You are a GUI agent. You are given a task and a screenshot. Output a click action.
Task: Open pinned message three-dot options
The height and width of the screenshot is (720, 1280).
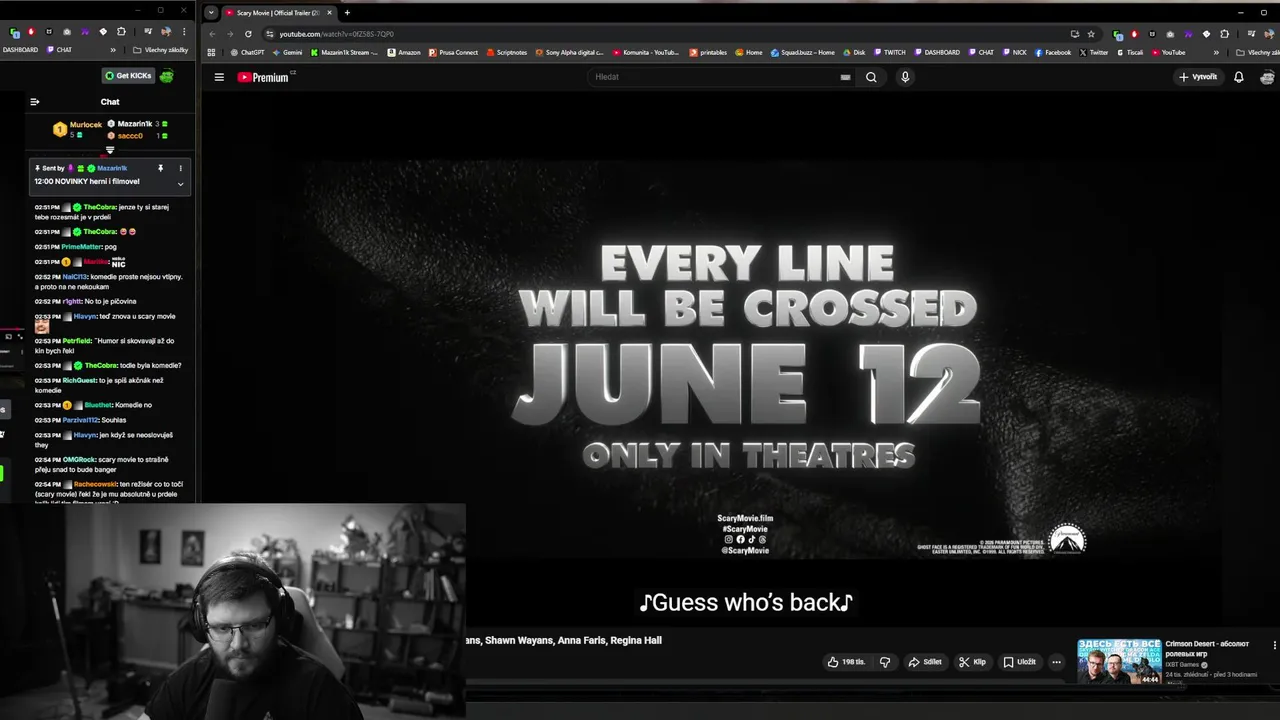click(x=180, y=168)
